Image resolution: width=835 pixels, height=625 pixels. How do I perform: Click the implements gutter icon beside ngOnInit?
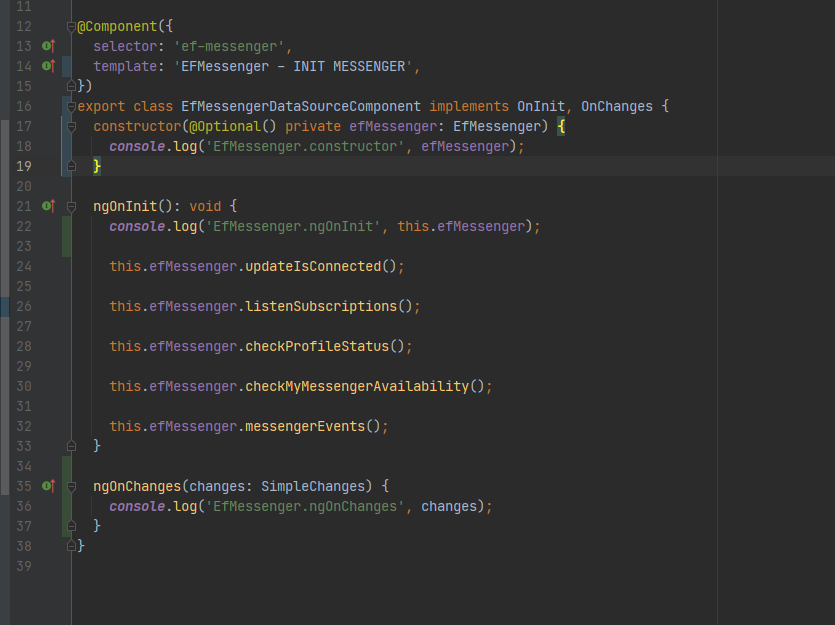coord(48,206)
